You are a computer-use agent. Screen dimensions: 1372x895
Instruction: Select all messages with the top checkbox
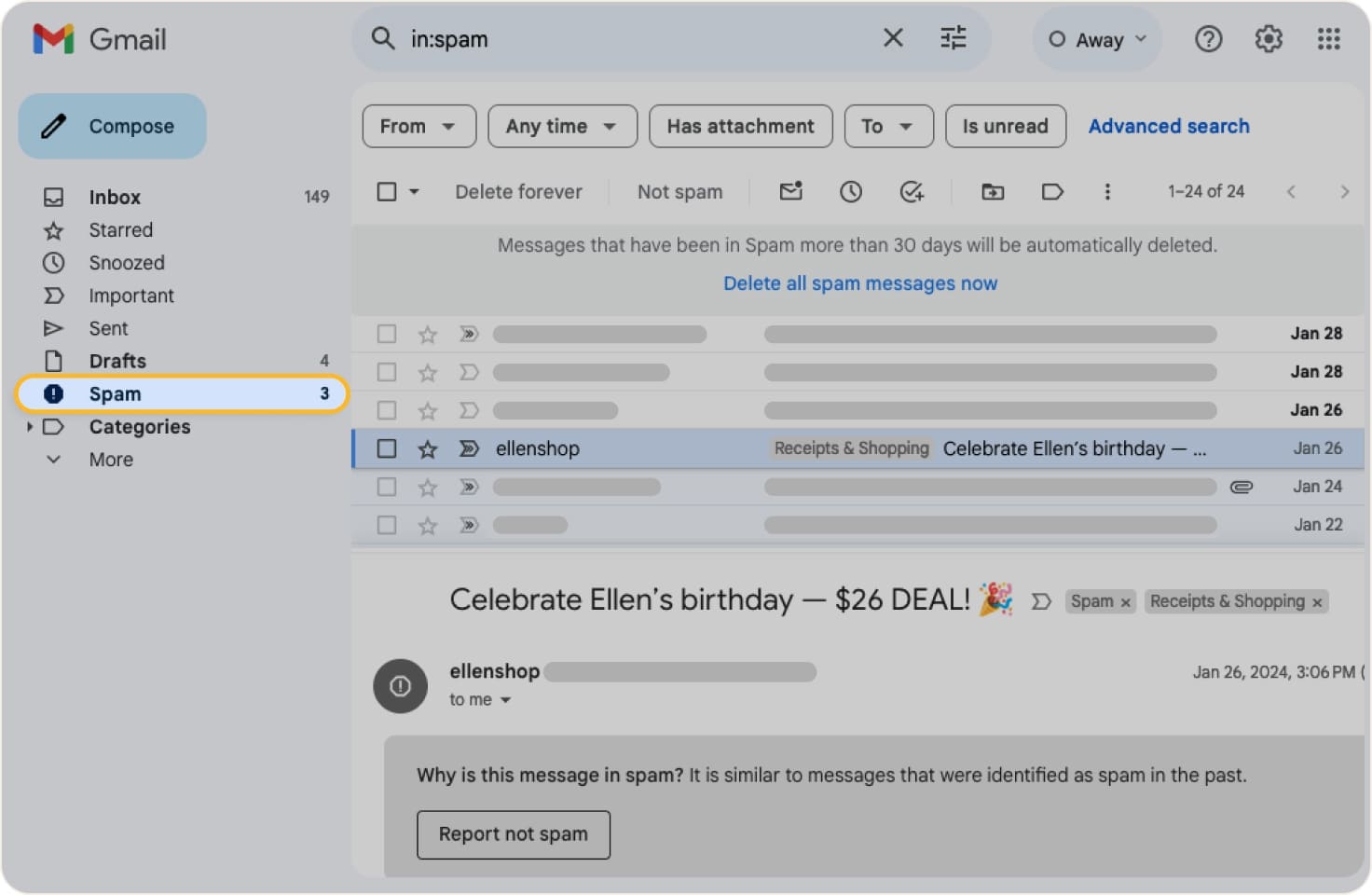pyautogui.click(x=386, y=191)
